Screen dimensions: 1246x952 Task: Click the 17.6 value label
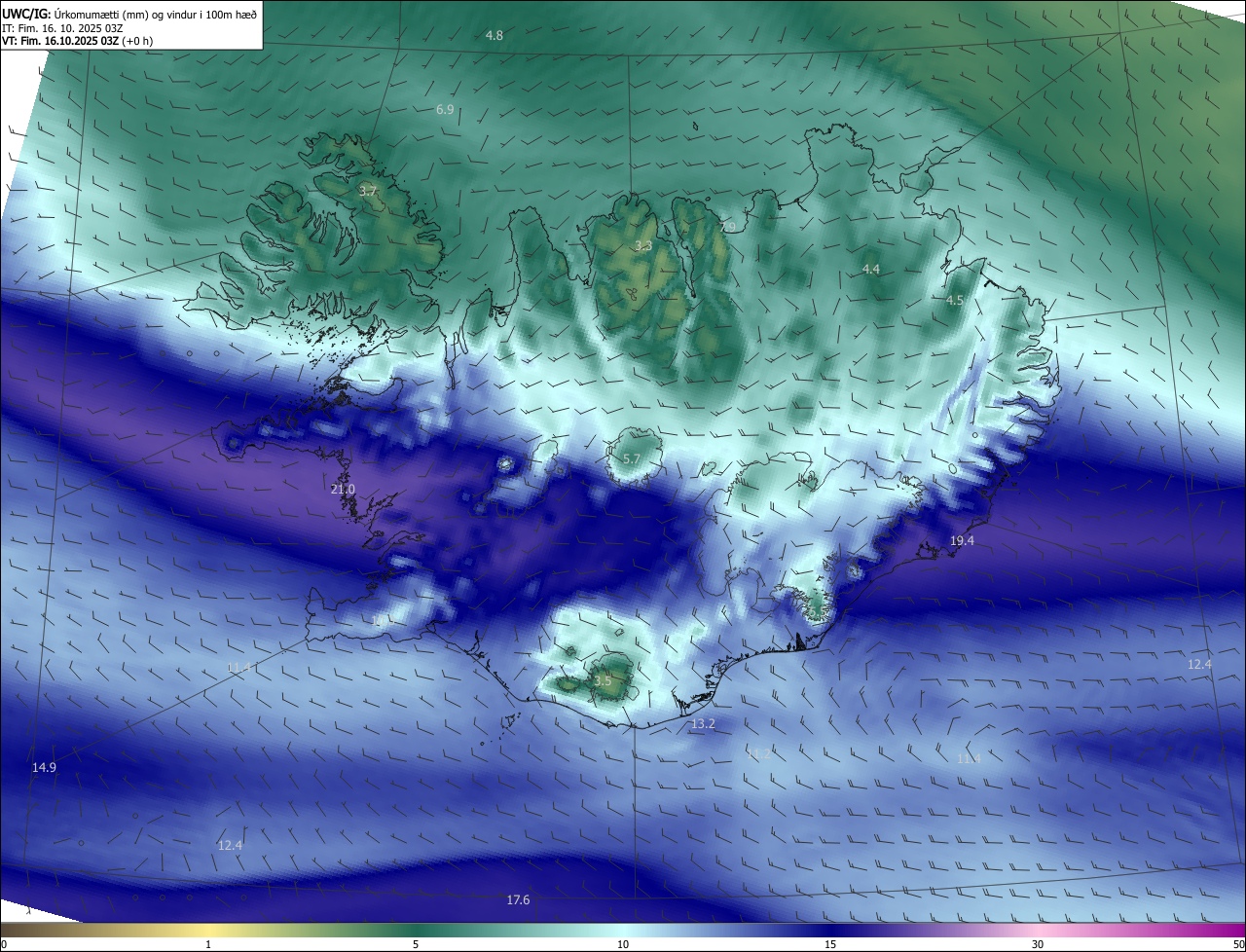point(518,900)
